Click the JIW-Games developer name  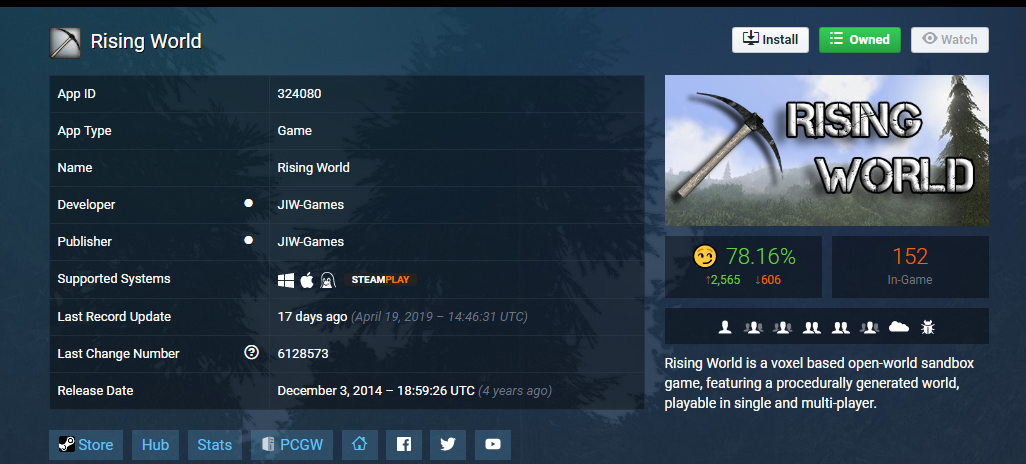point(310,205)
